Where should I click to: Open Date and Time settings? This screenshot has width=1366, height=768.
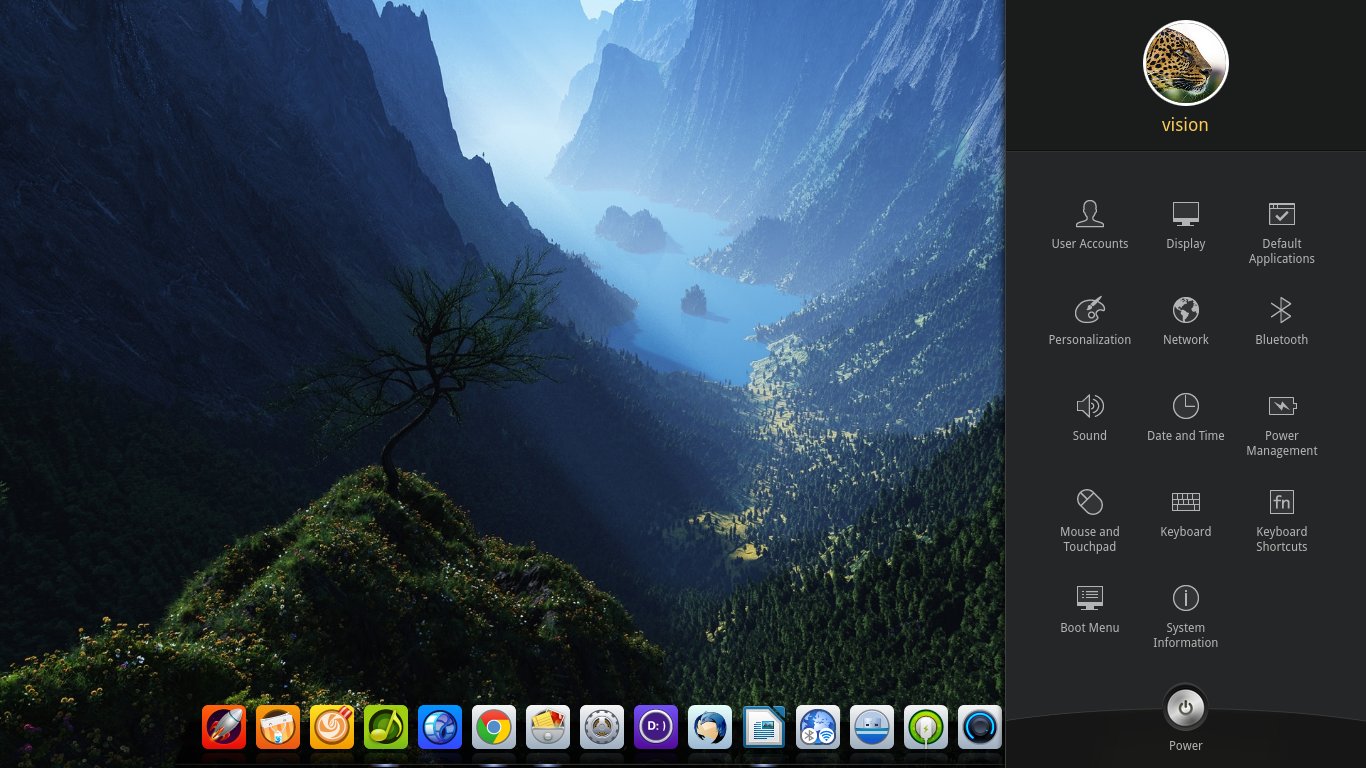[1185, 416]
